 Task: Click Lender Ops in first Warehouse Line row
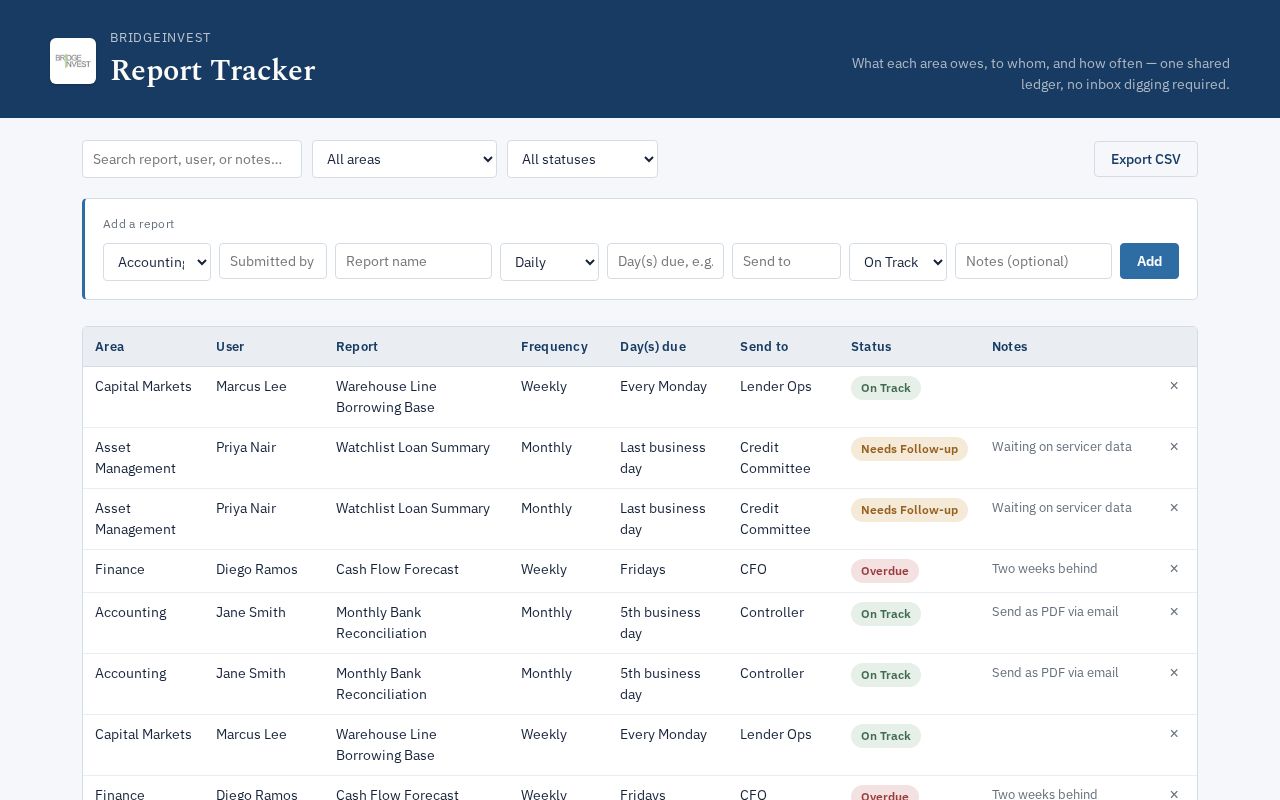(x=776, y=386)
